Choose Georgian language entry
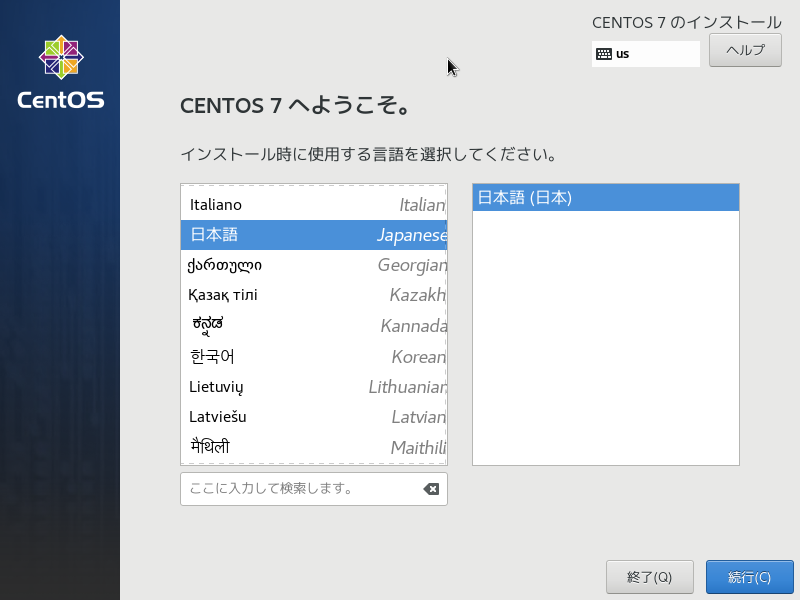The image size is (800, 600). (x=313, y=265)
